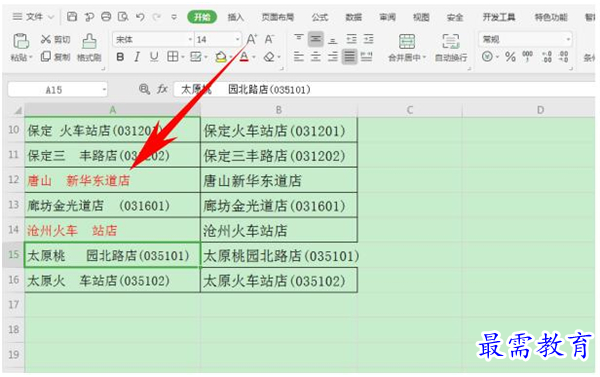
Task: Click the clear formatting eraser icon
Action: (269, 57)
